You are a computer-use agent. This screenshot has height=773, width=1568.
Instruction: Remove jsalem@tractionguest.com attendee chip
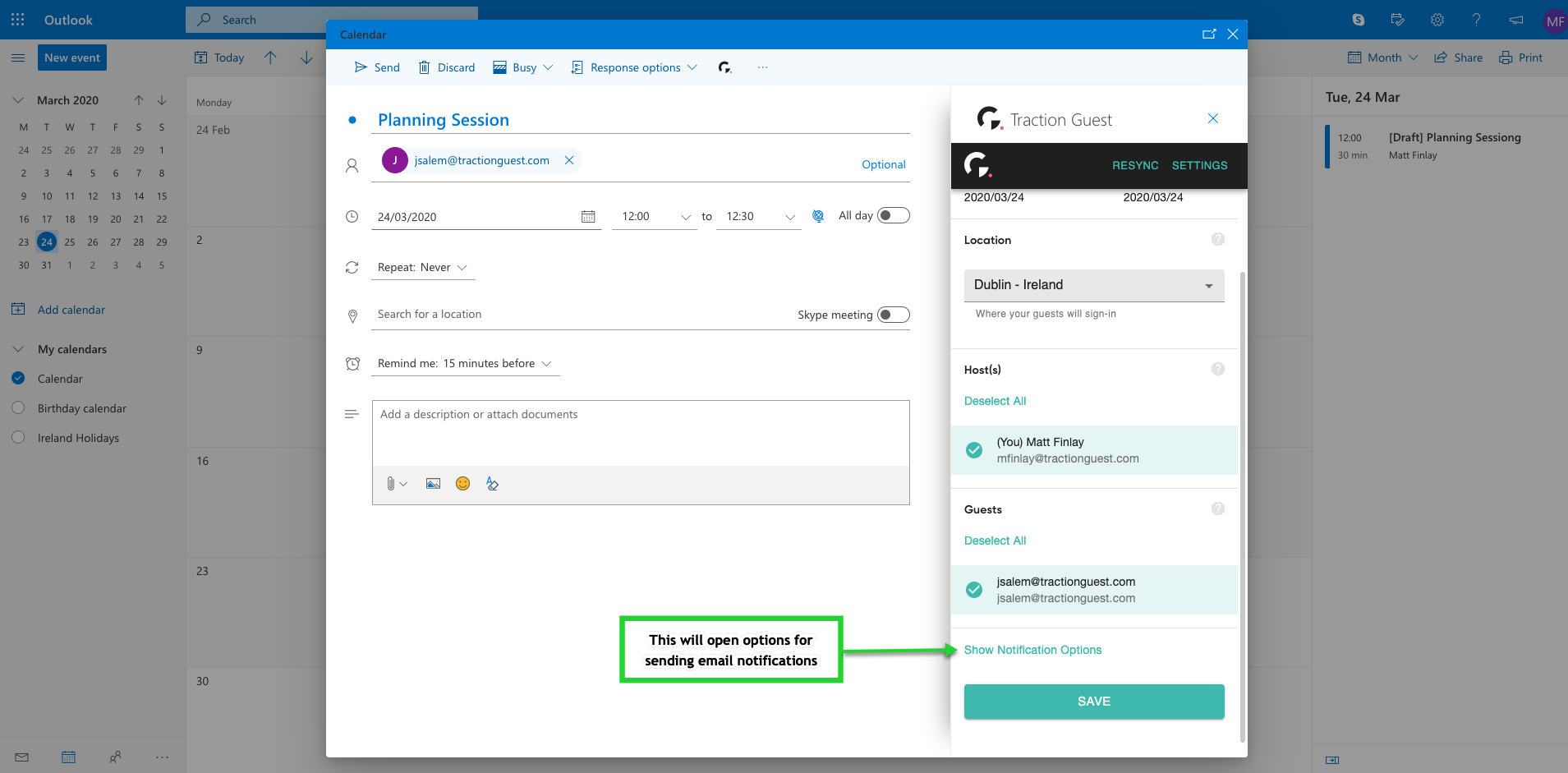point(569,160)
